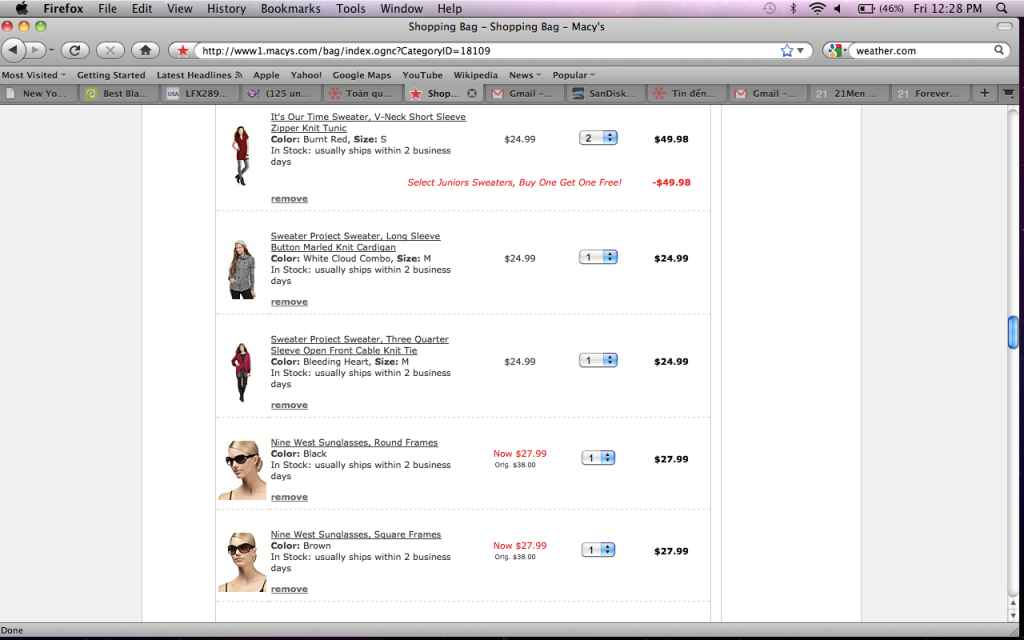1024x640 pixels.
Task: Click the Round Frames sunglasses product thumbnail
Action: tap(242, 468)
